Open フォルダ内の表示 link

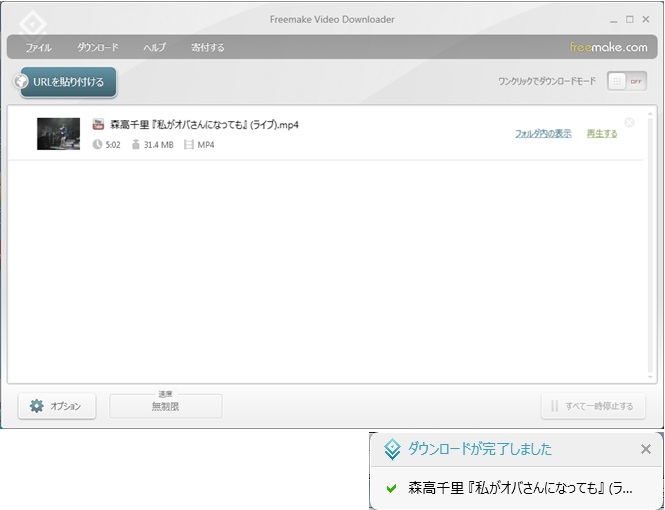click(543, 134)
